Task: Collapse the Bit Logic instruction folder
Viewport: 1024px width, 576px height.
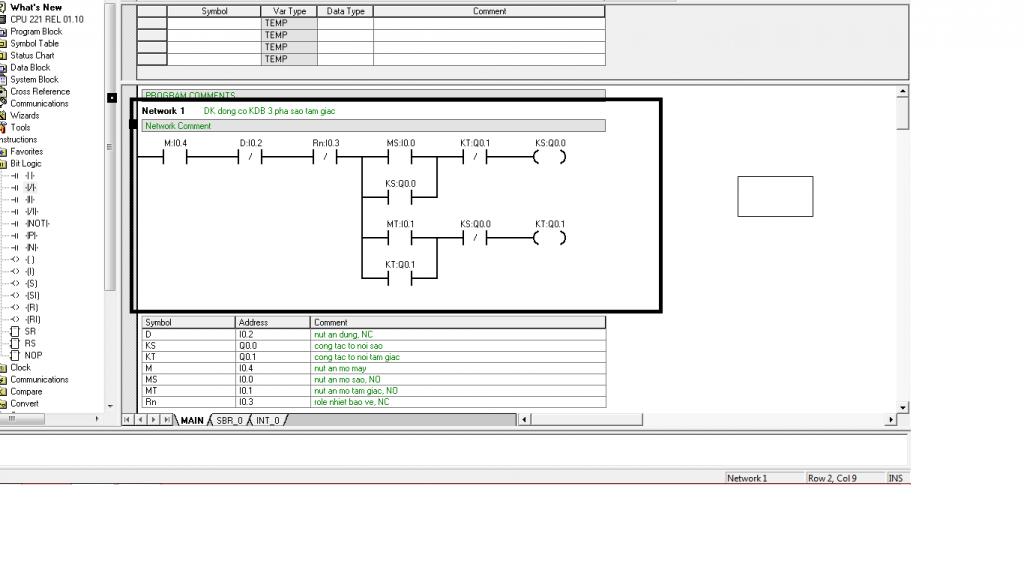Action: coord(25,163)
